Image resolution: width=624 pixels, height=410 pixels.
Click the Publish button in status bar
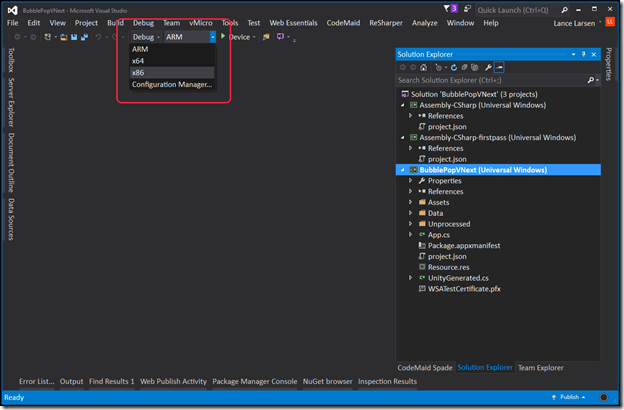tap(569, 397)
